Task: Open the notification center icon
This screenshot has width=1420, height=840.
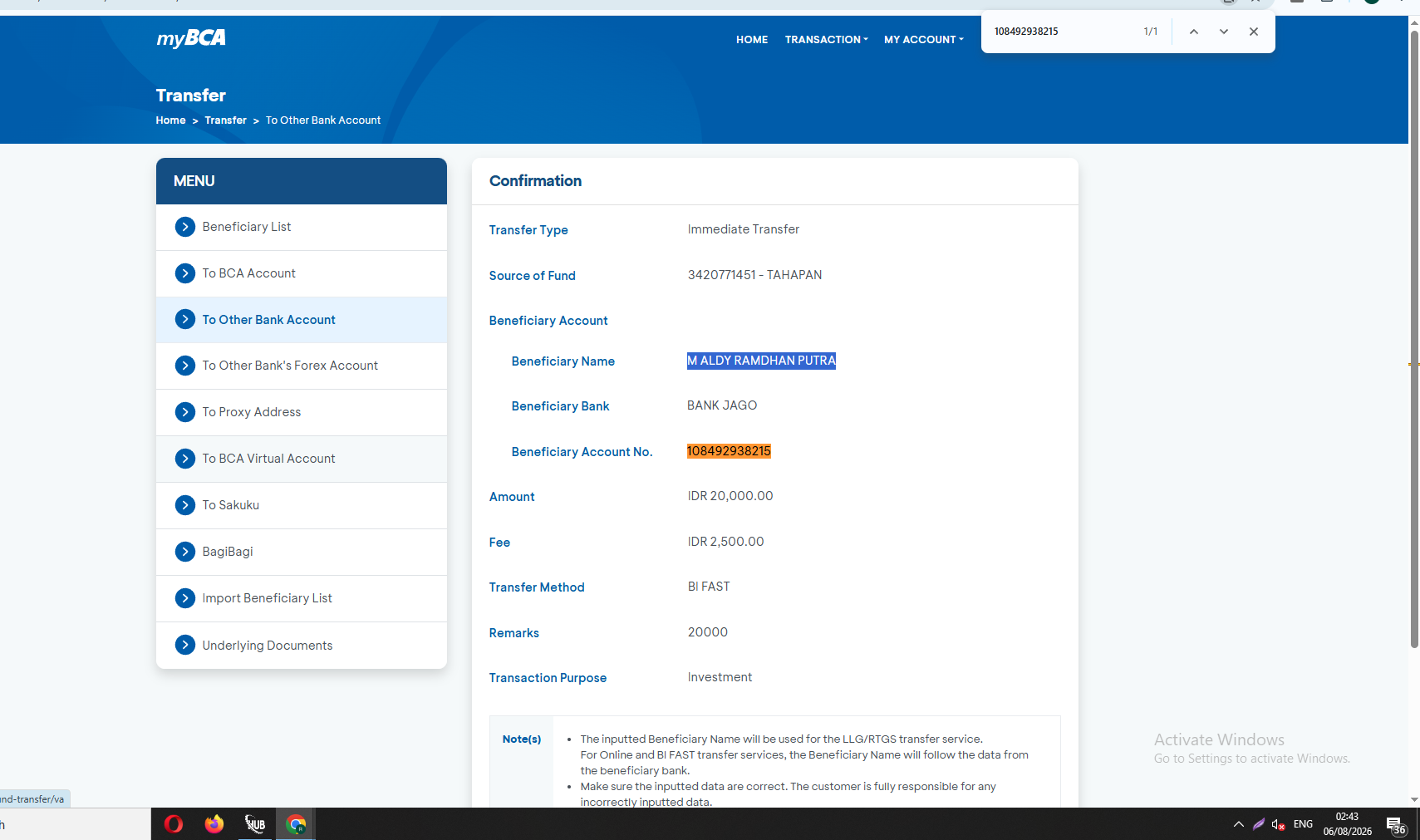Action: pyautogui.click(x=1396, y=825)
